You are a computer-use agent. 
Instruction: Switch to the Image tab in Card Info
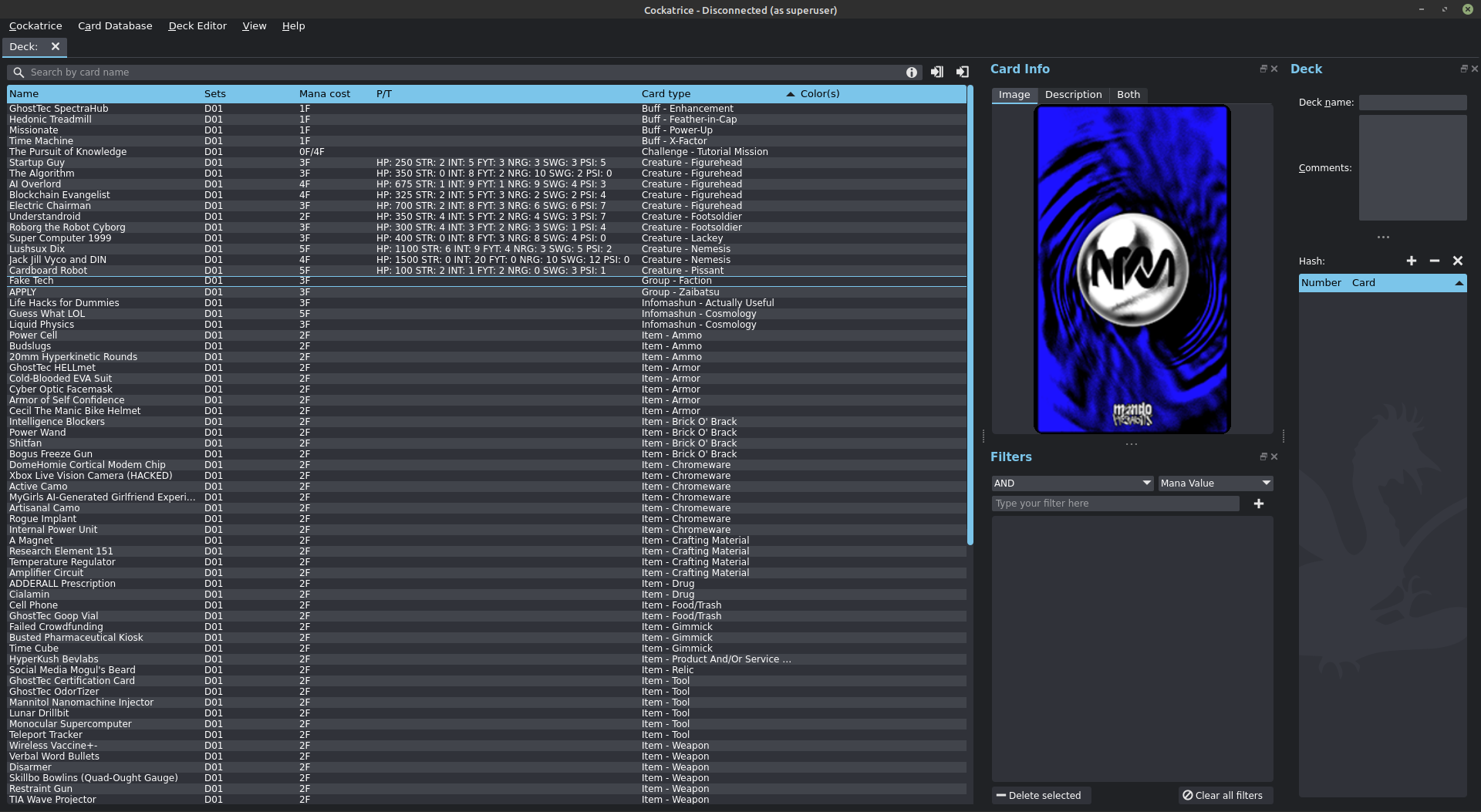pos(1014,95)
